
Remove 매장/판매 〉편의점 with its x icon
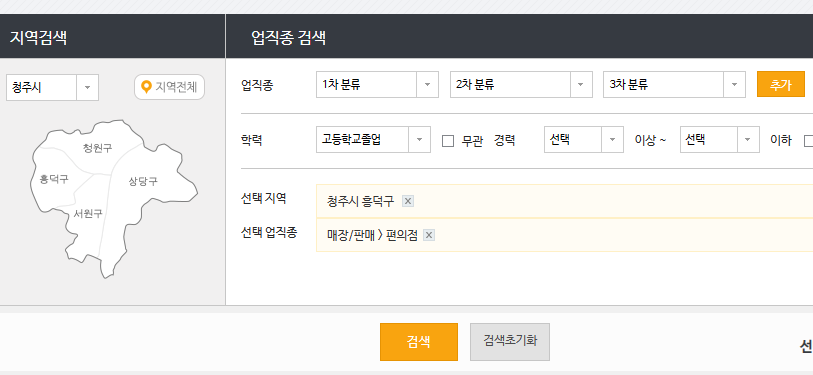point(429,235)
